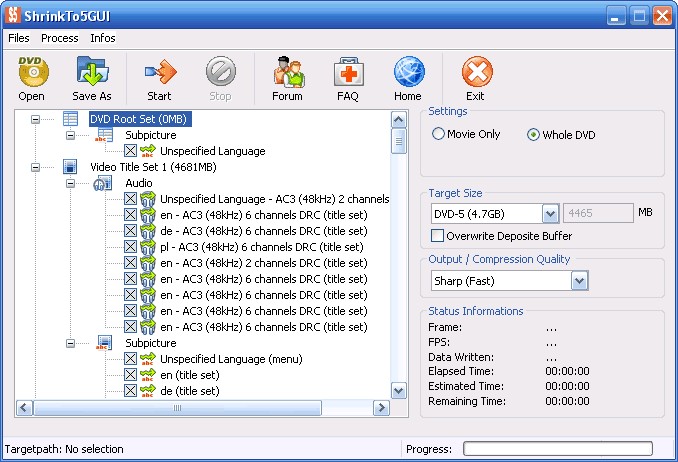Screen dimensions: 678x462
Task: Collapse the root set Subpicture node
Action: pos(70,135)
